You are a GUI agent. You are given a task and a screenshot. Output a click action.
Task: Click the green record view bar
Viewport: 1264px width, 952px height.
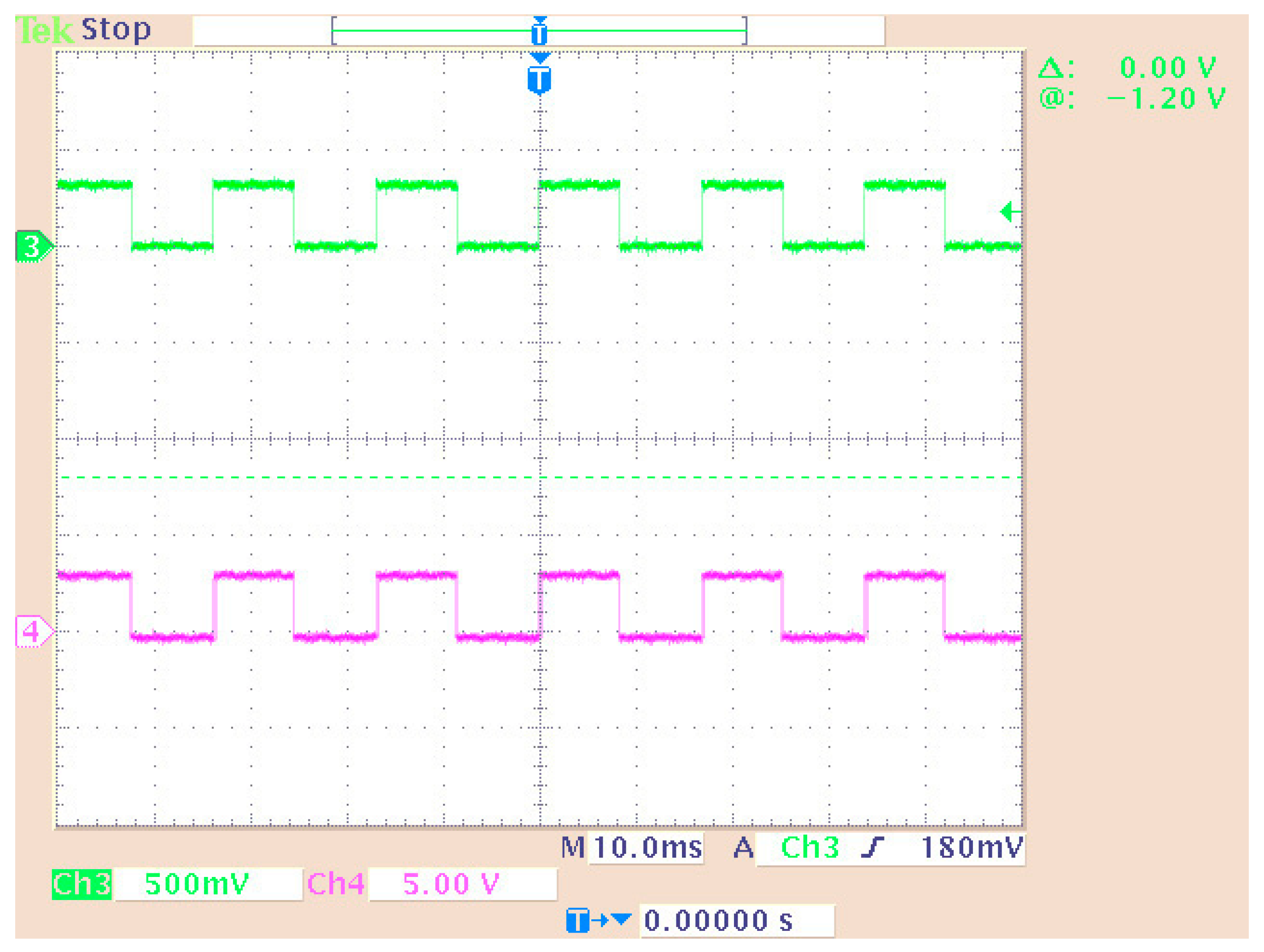[539, 31]
